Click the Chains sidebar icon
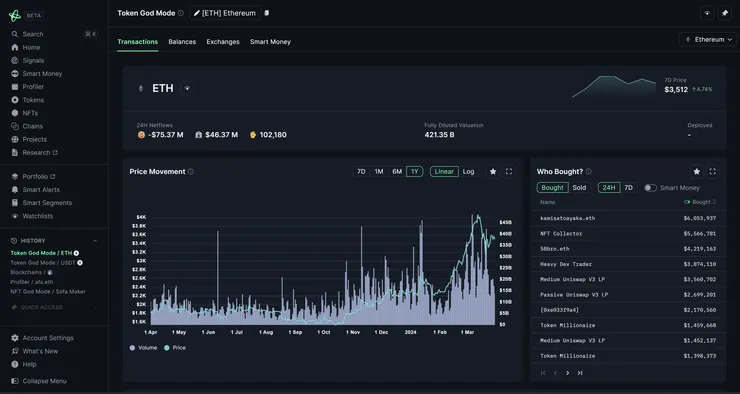This screenshot has width=740, height=394. (x=15, y=126)
